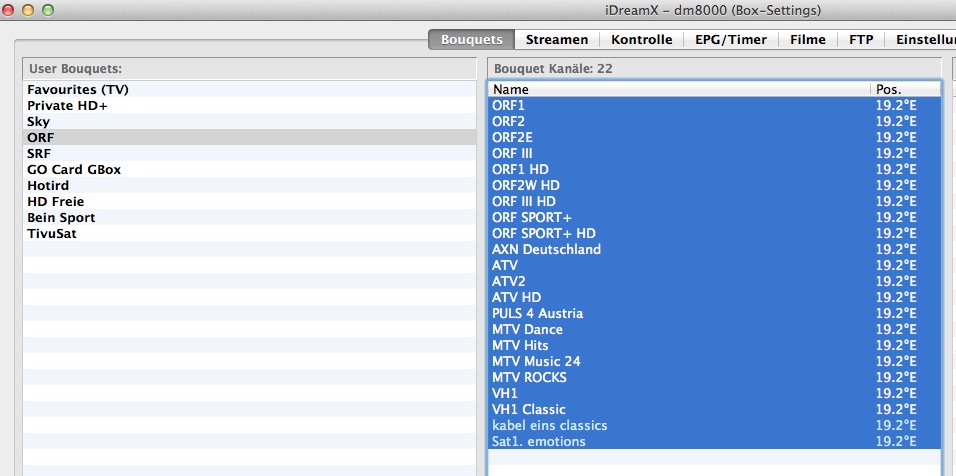Select the ORF SPORT+ channel row
Screen dimensions: 956x476
[715, 217]
